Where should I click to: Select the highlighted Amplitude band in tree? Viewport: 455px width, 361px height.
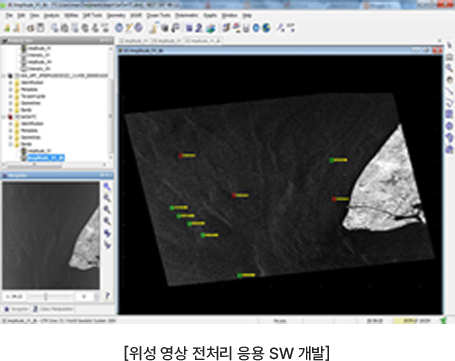point(46,158)
